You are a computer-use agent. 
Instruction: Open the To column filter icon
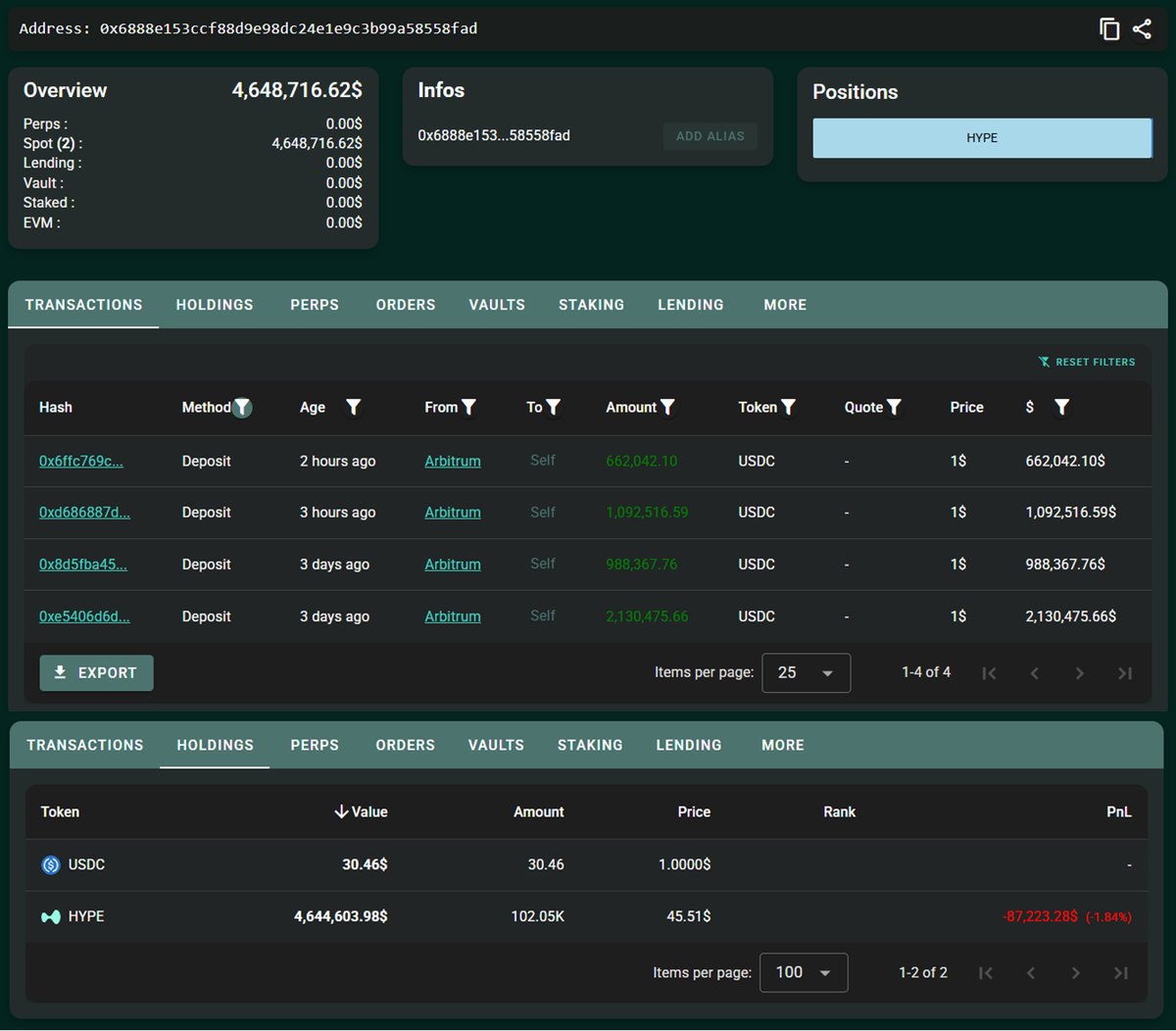pos(553,407)
